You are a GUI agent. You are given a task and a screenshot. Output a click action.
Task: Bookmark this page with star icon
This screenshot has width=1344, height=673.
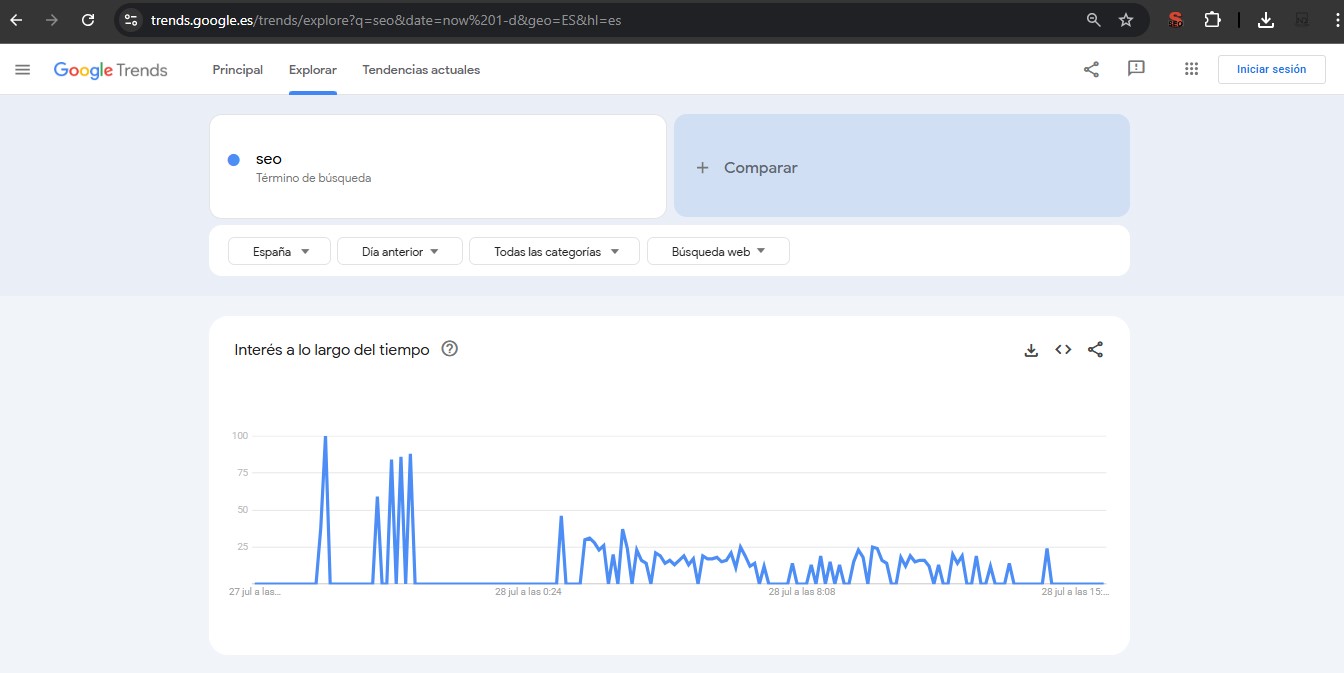[x=1126, y=20]
